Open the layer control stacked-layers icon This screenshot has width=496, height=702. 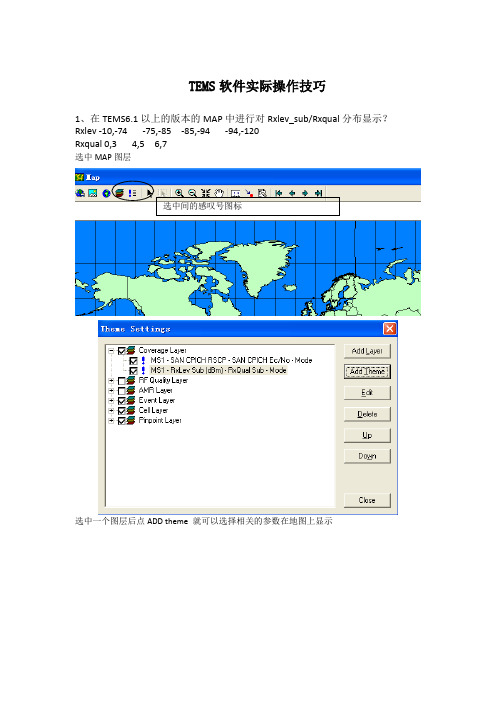(x=120, y=193)
